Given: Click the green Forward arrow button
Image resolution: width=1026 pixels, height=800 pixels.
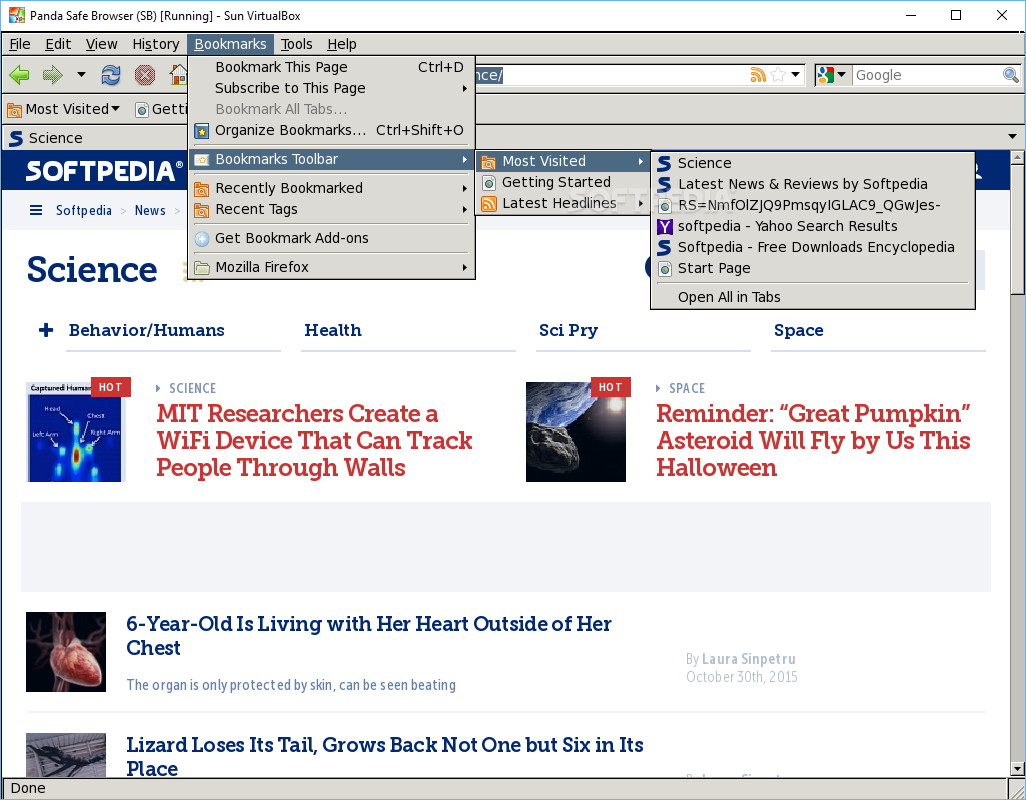Looking at the screenshot, I should [x=52, y=75].
